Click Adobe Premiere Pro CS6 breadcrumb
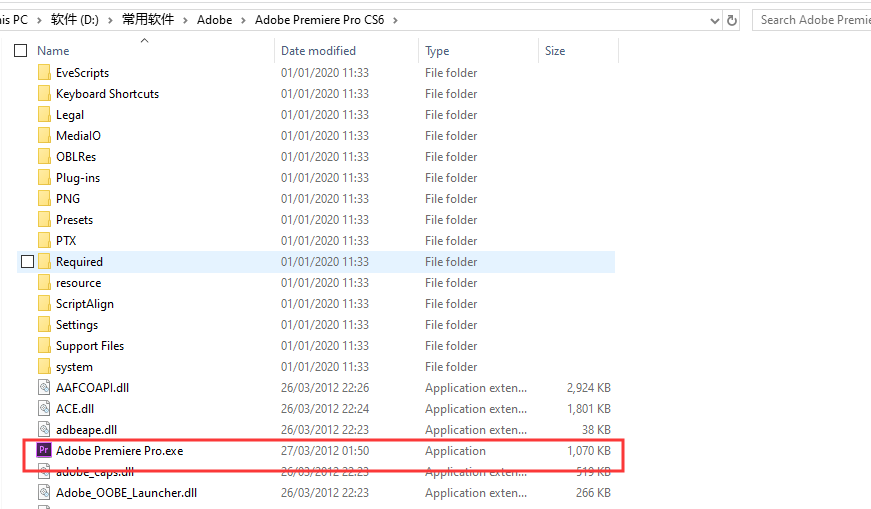Screen dimensions: 871x509 pyautogui.click(x=319, y=20)
